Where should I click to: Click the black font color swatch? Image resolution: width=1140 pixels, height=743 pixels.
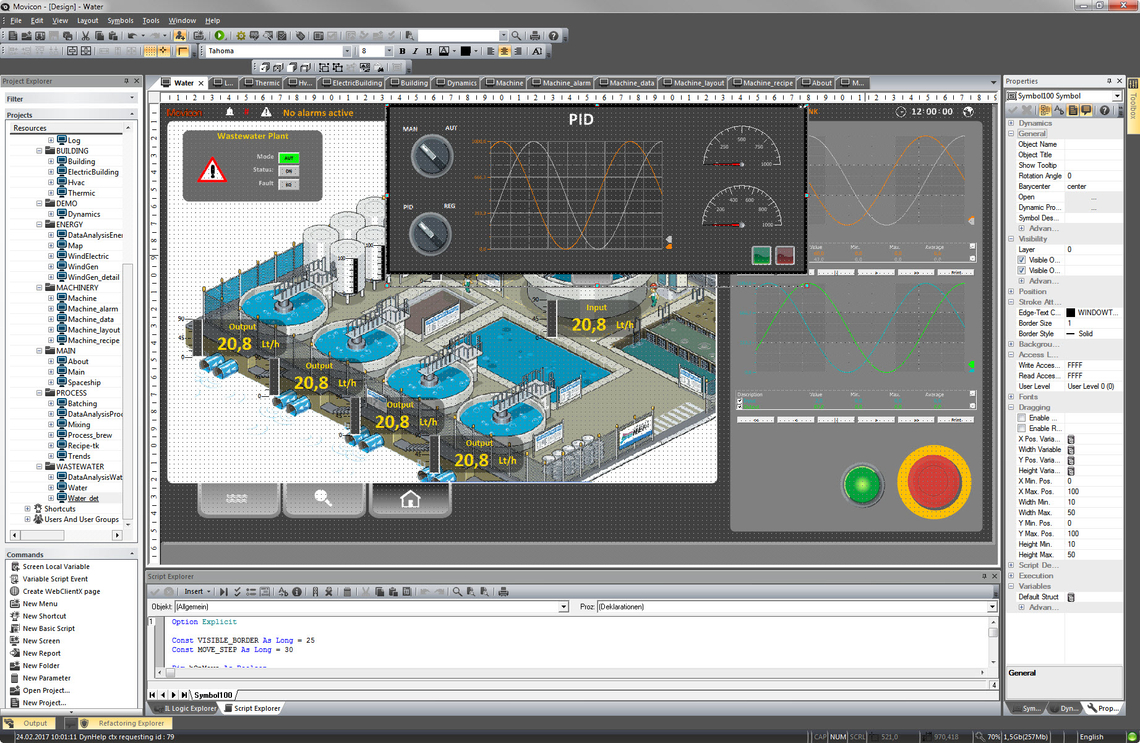click(x=466, y=51)
